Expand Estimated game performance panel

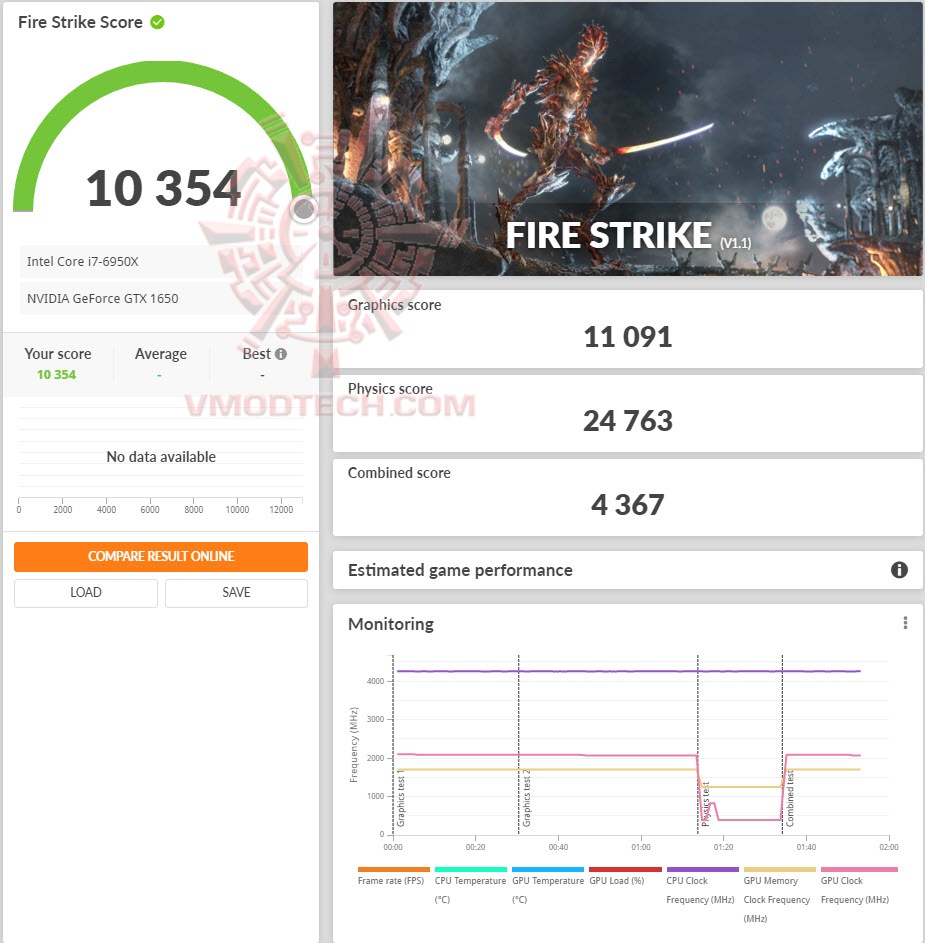(x=627, y=570)
